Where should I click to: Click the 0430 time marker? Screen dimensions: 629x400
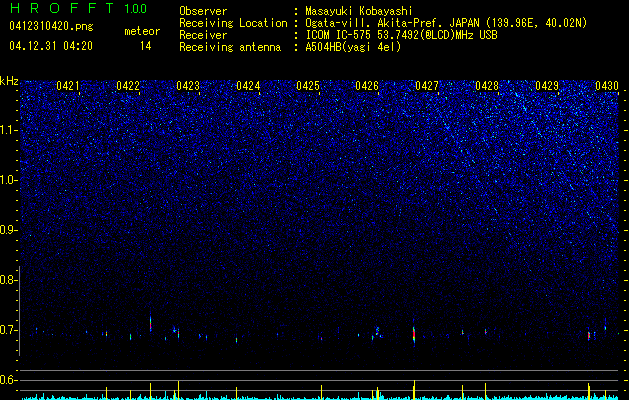[607, 86]
